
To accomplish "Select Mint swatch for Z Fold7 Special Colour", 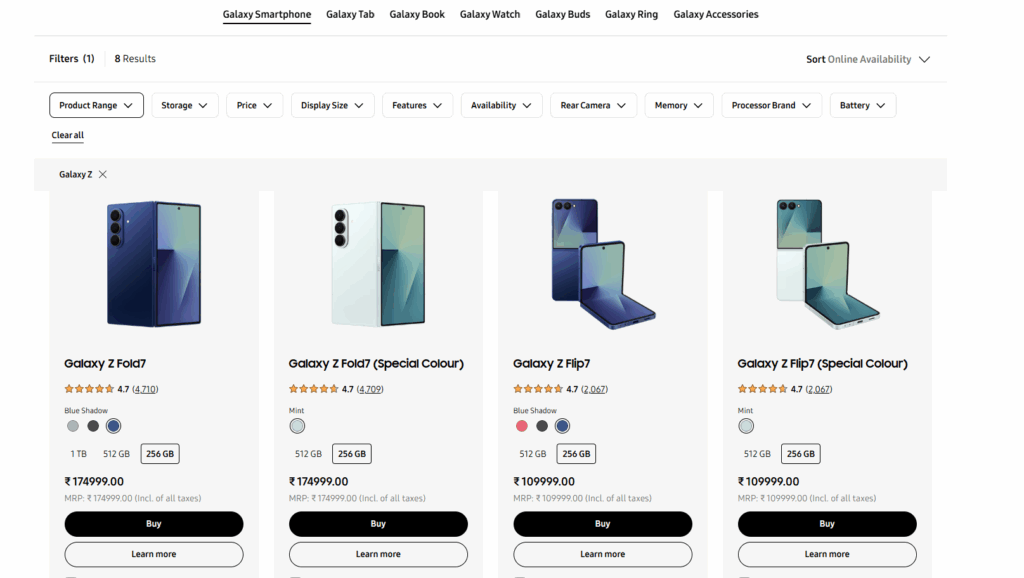I will click(297, 426).
